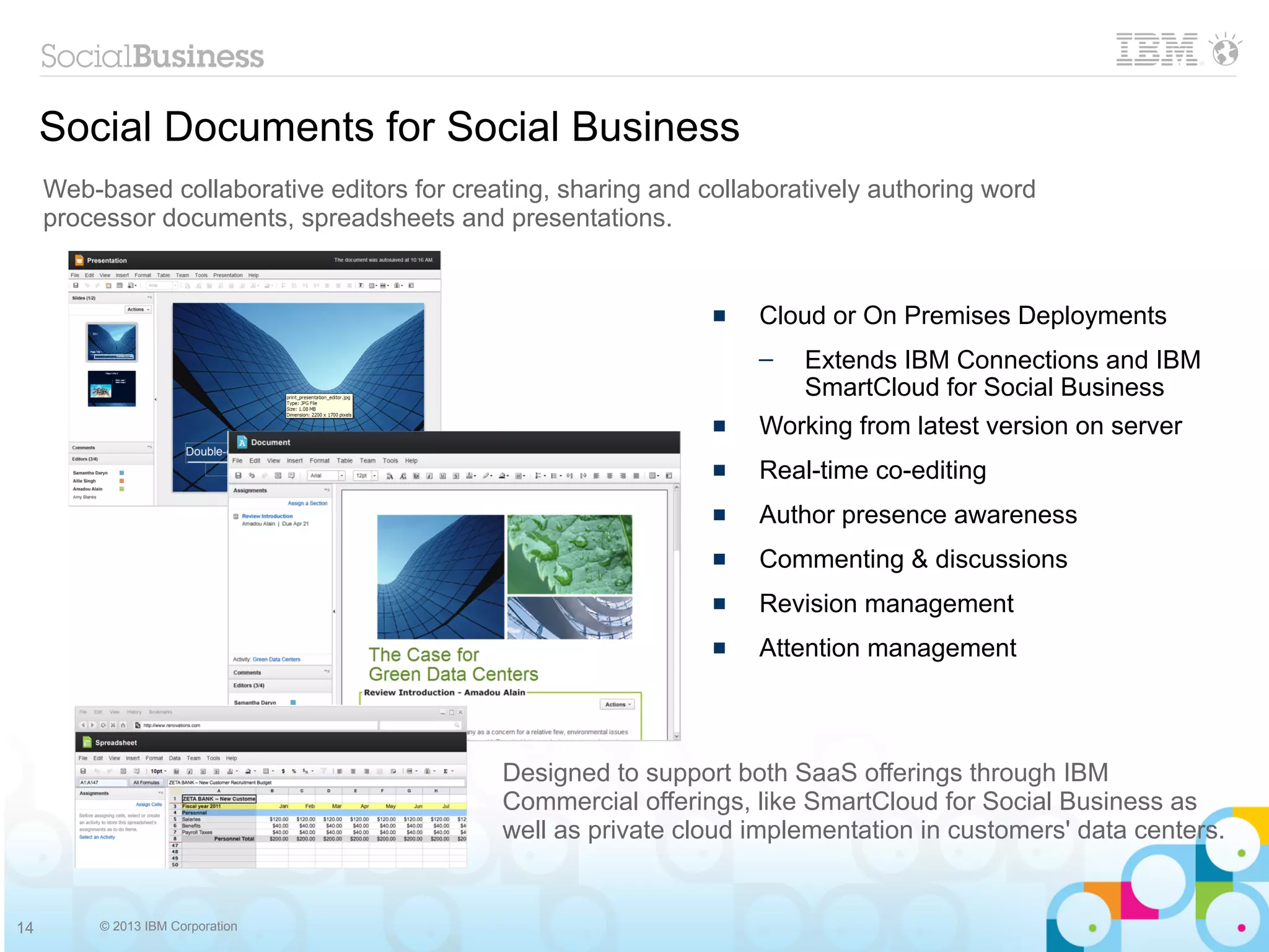This screenshot has width=1269, height=952.
Task: Click Center align icon in Document window toolbar
Action: pyautogui.click(x=610, y=476)
